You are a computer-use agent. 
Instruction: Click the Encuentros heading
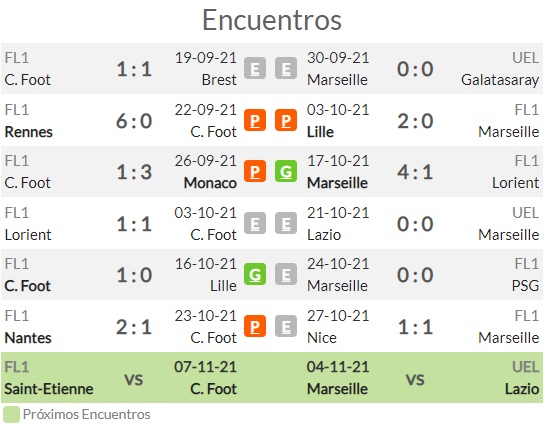pos(272,20)
